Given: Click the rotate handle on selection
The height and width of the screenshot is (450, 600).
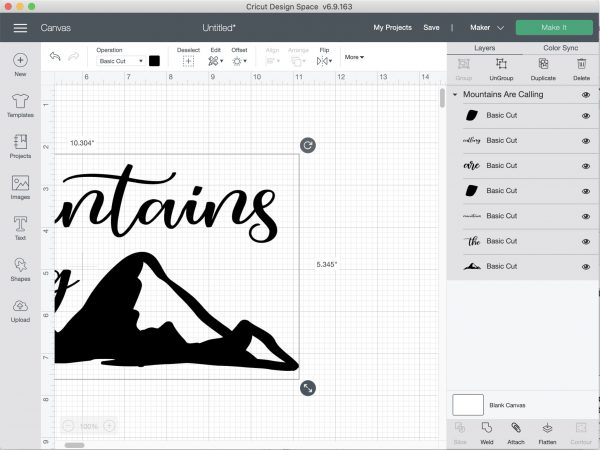Looking at the screenshot, I should 308,145.
